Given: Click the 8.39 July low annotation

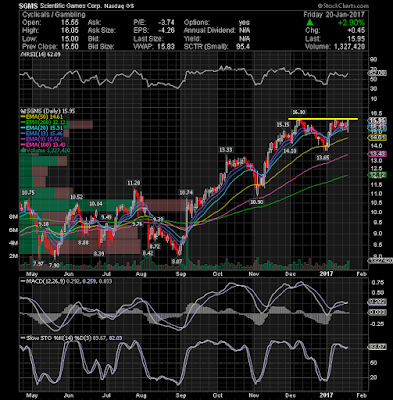Looking at the screenshot, I should 99,254.
